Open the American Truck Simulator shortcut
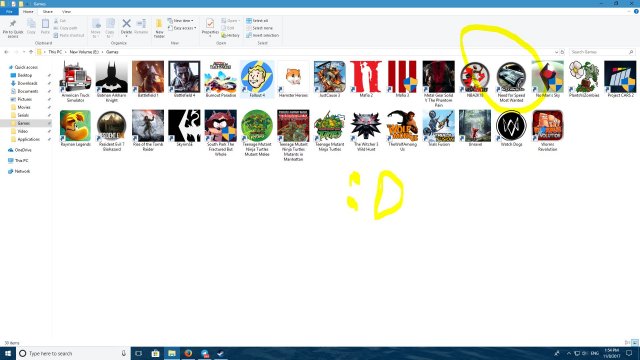The image size is (640, 360). point(75,81)
